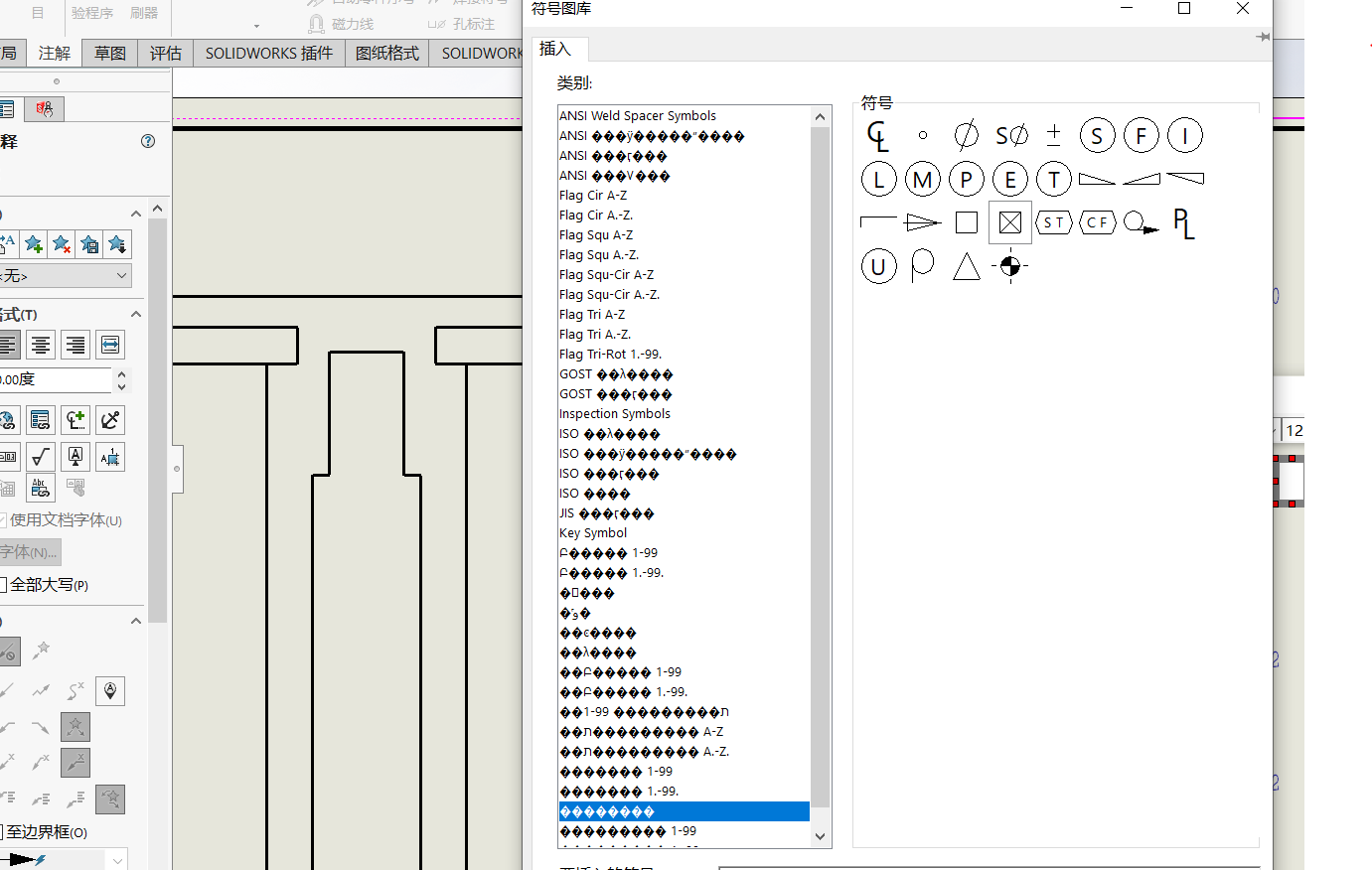This screenshot has width=1372, height=870.
Task: Insert the circled E symbol
Action: pos(1010,179)
